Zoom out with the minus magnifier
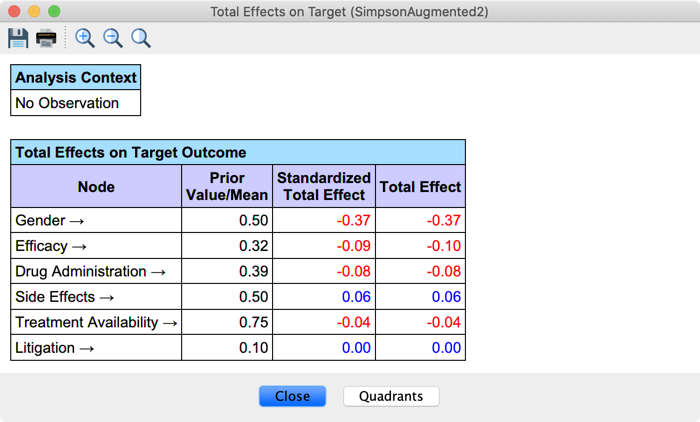The height and width of the screenshot is (422, 700). click(113, 38)
